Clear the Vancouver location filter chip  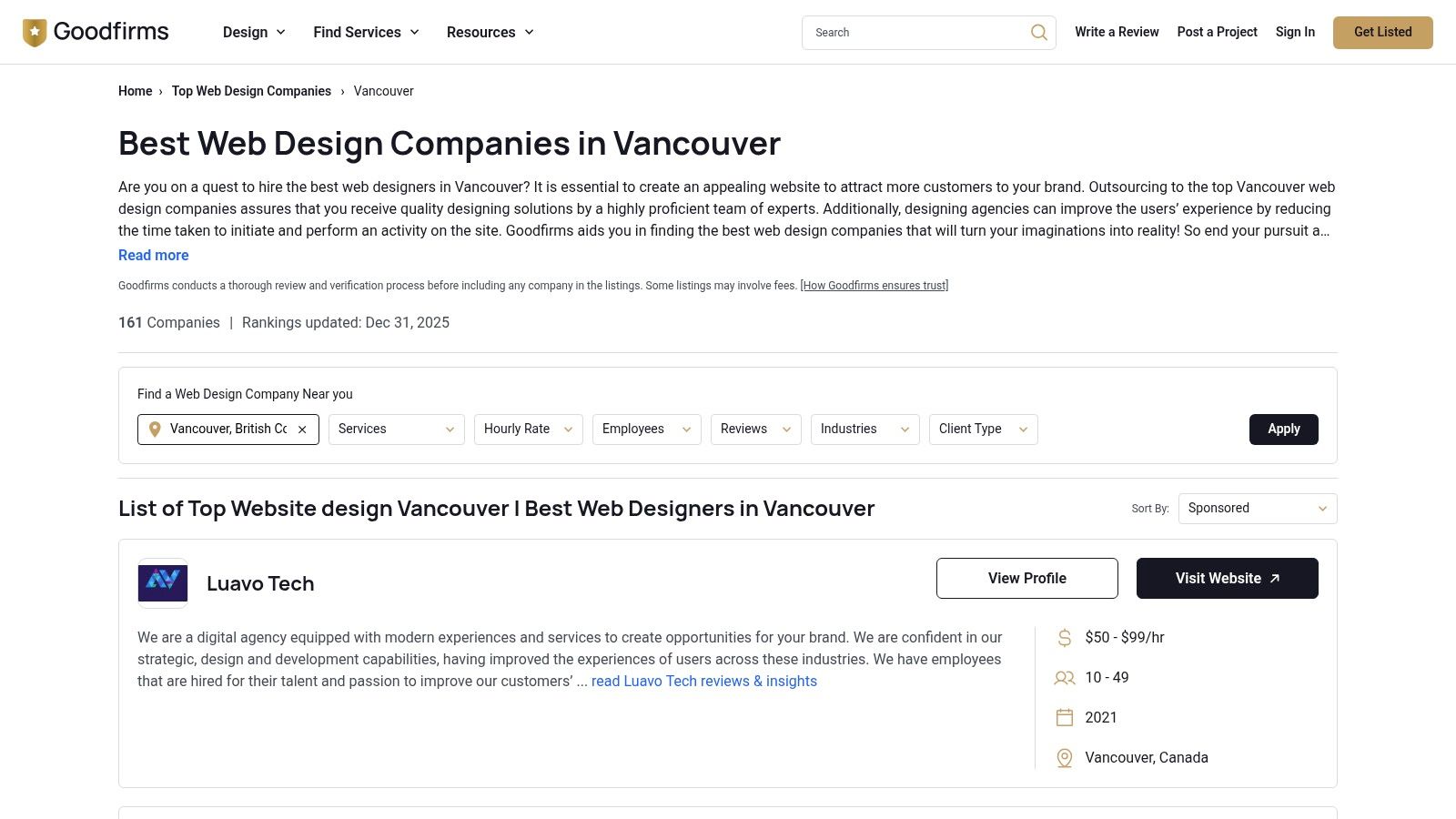pyautogui.click(x=301, y=429)
